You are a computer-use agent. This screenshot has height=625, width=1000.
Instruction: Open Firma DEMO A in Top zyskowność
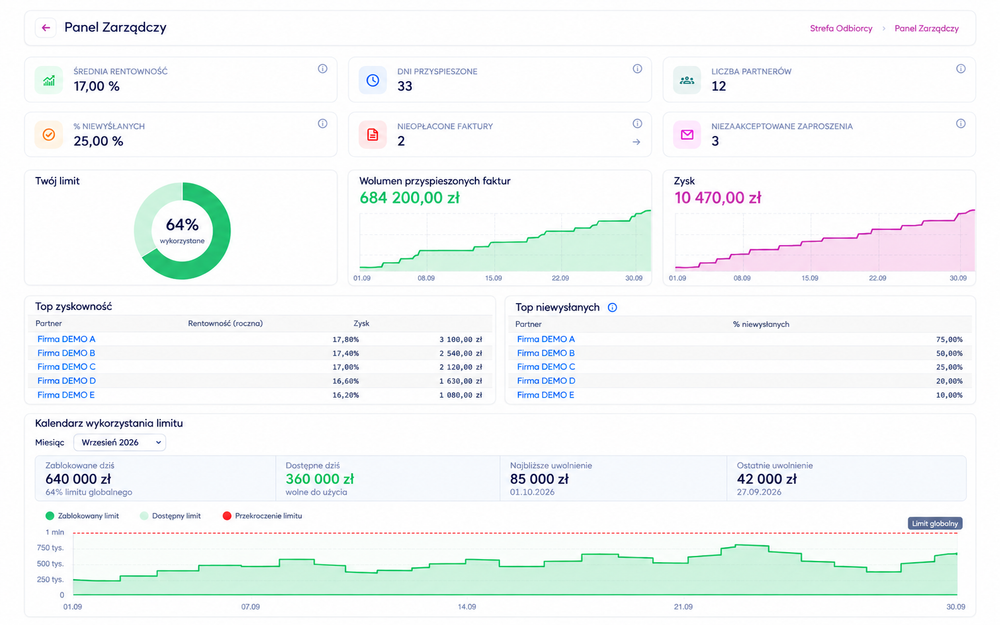pyautogui.click(x=66, y=339)
